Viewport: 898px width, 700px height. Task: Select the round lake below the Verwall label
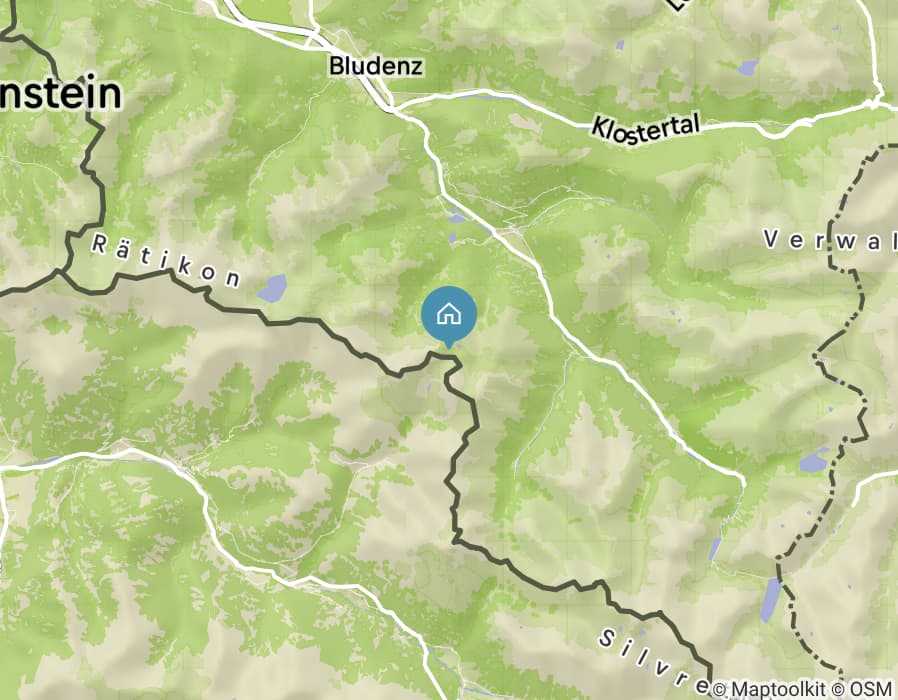pos(813,462)
